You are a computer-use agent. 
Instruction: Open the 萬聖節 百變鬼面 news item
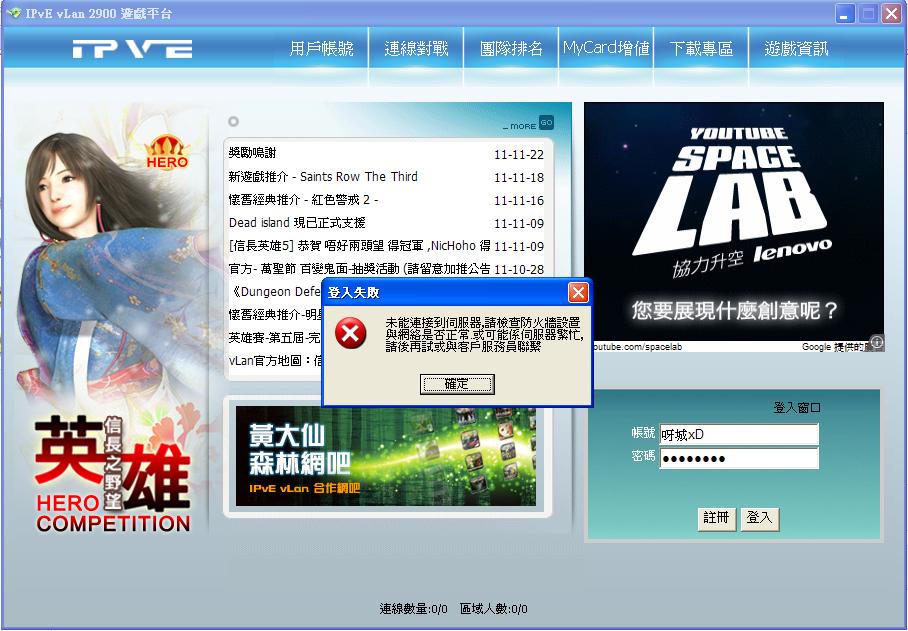(x=360, y=269)
